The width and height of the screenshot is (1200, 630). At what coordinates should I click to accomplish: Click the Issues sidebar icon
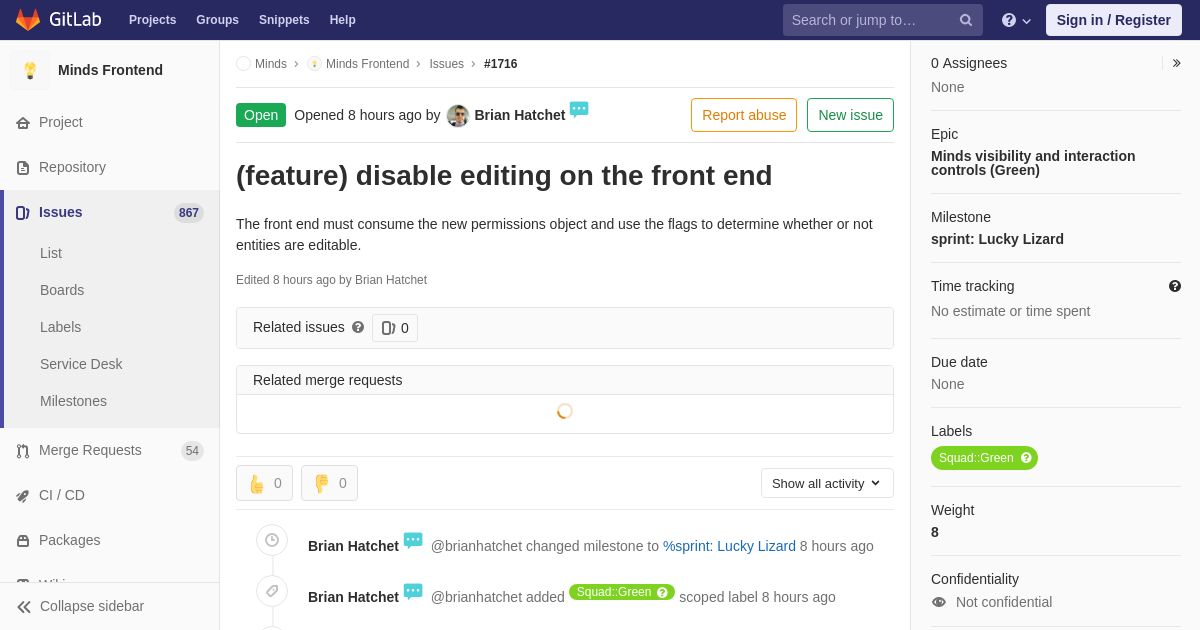pos(23,213)
